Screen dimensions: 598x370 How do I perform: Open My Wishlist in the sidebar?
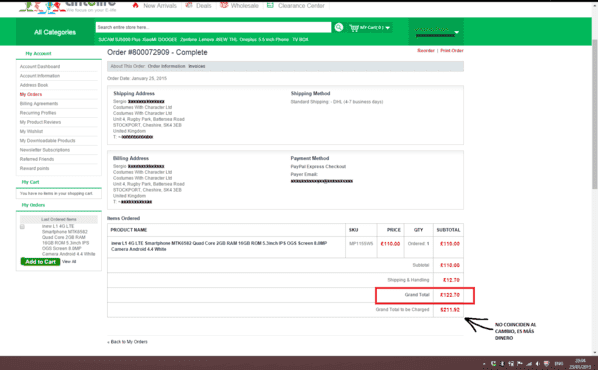point(31,131)
